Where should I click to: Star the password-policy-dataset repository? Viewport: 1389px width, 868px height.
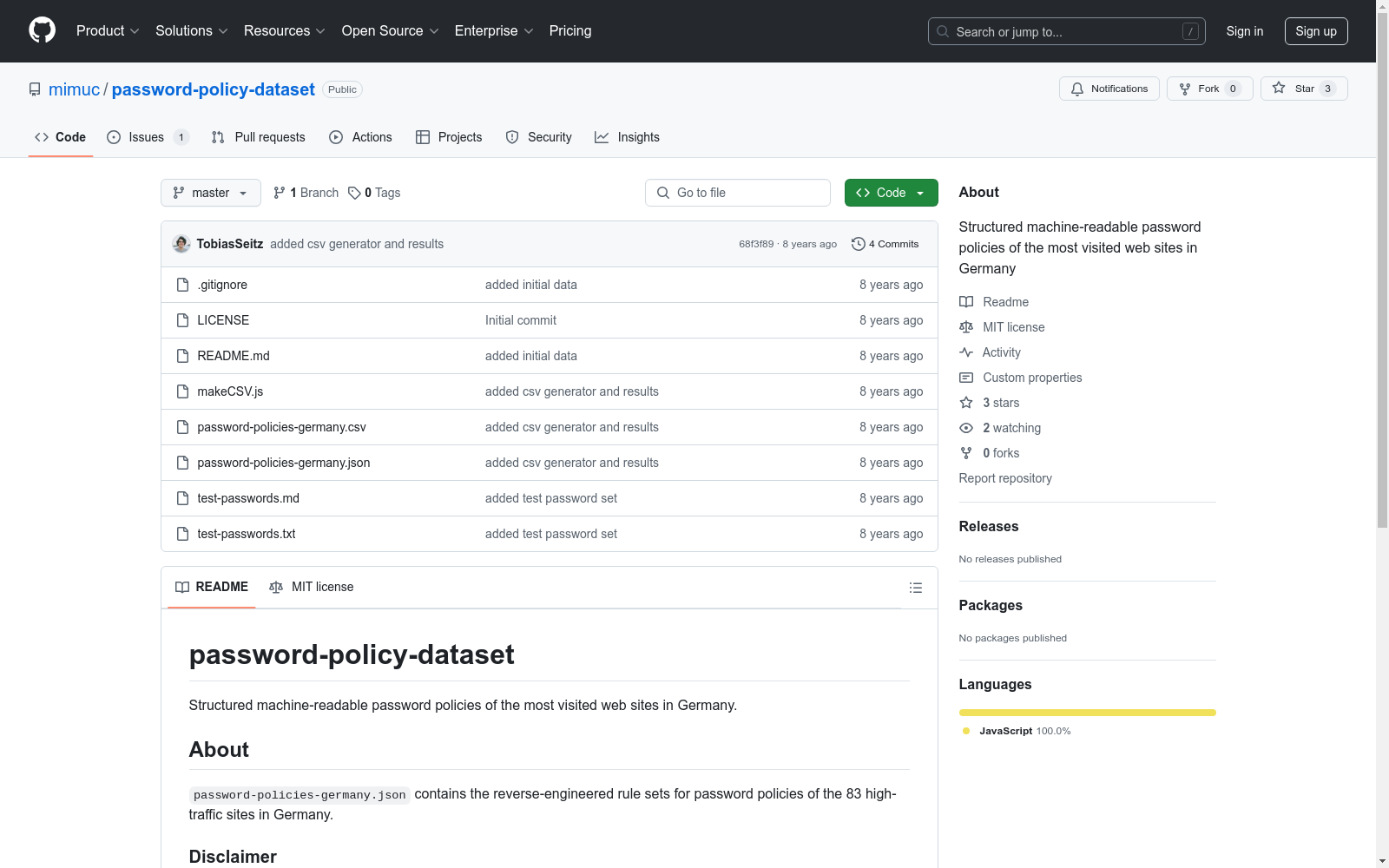pos(1303,89)
